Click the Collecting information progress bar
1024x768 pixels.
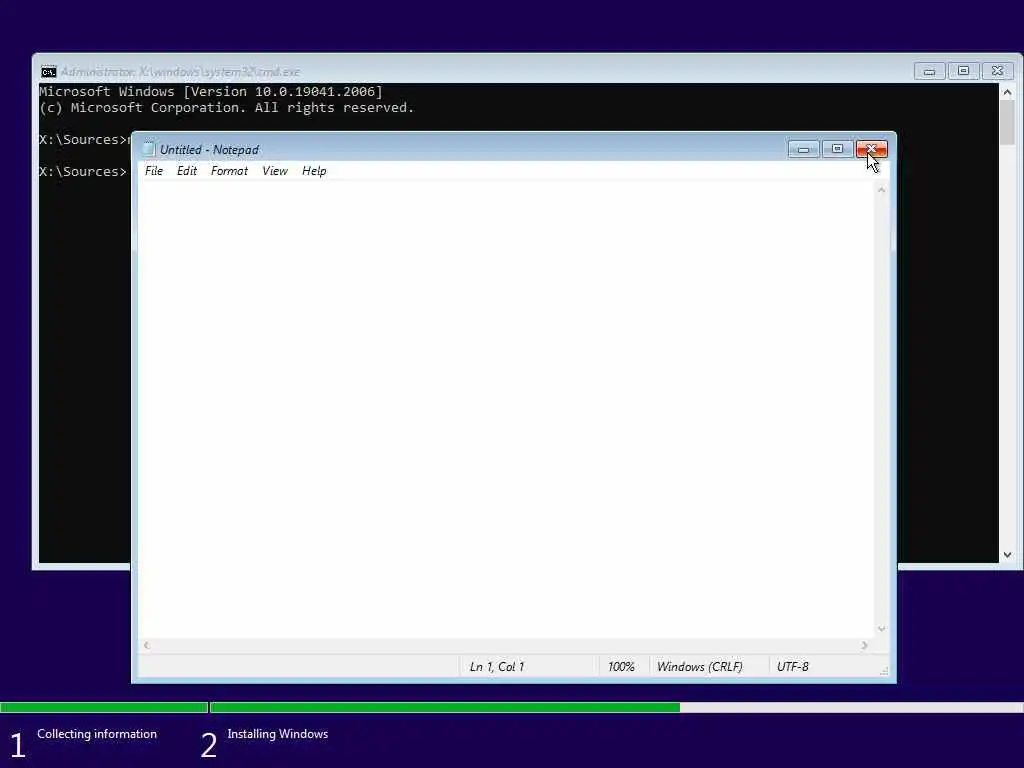coord(104,707)
